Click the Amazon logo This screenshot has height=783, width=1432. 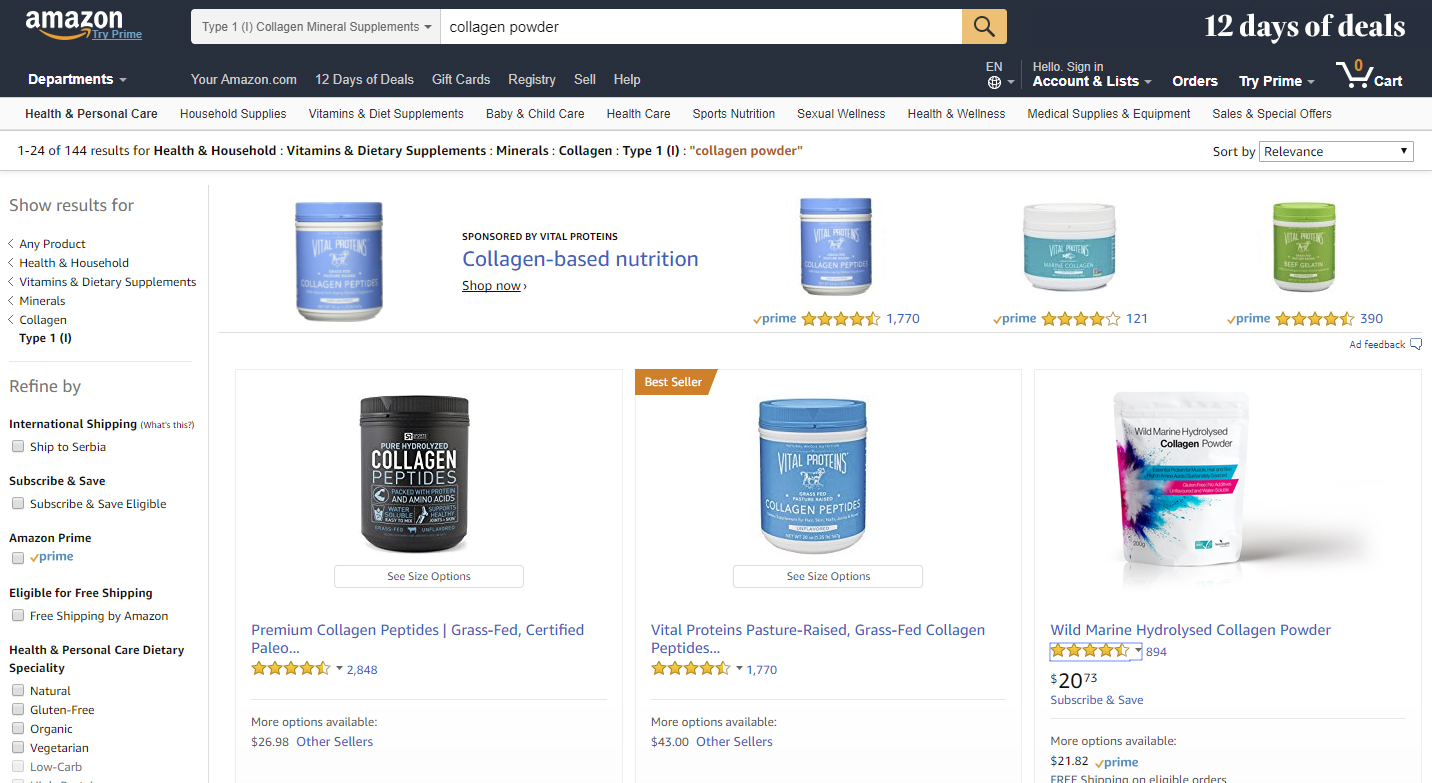pos(75,23)
